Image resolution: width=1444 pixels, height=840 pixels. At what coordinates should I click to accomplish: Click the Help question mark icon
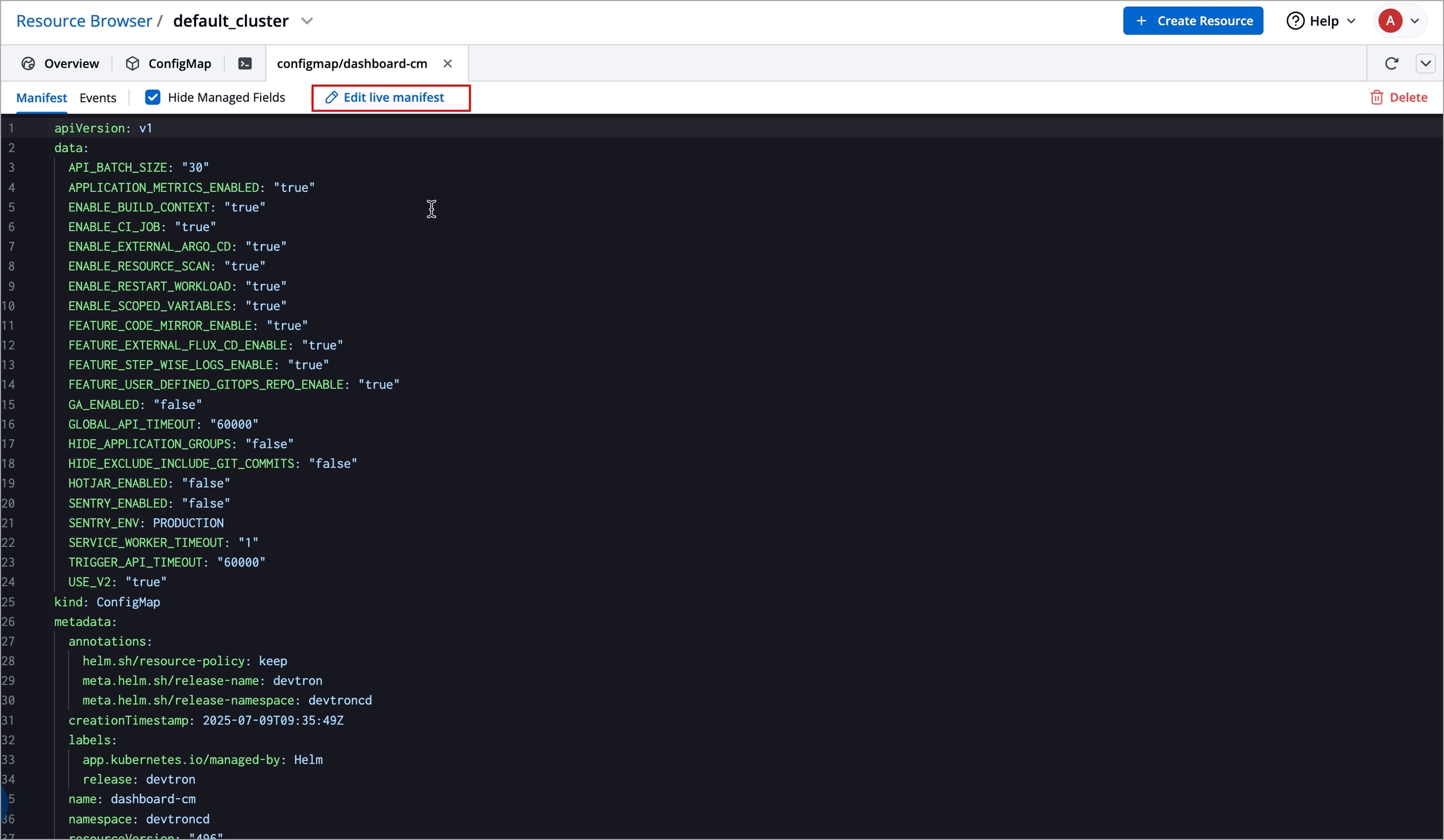1295,21
